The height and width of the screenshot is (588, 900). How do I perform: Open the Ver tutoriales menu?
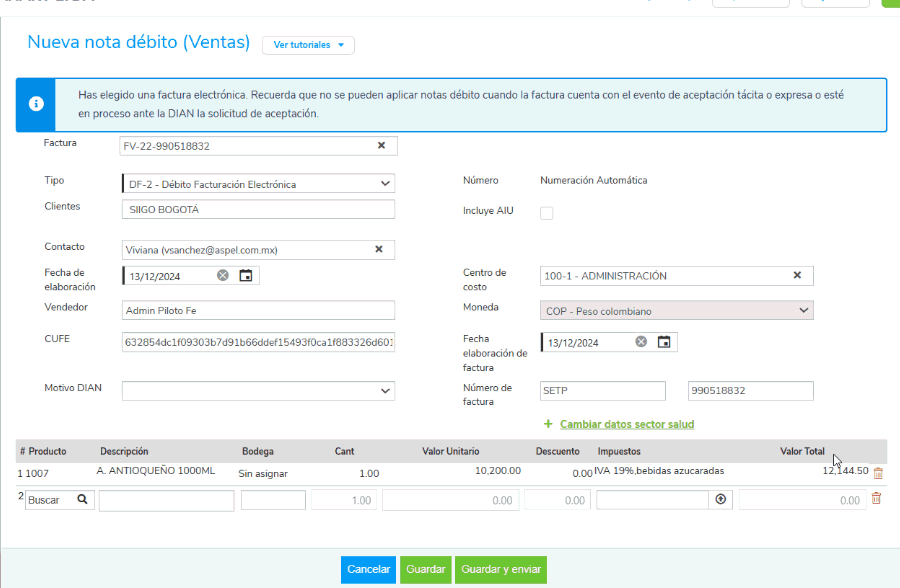click(x=308, y=45)
